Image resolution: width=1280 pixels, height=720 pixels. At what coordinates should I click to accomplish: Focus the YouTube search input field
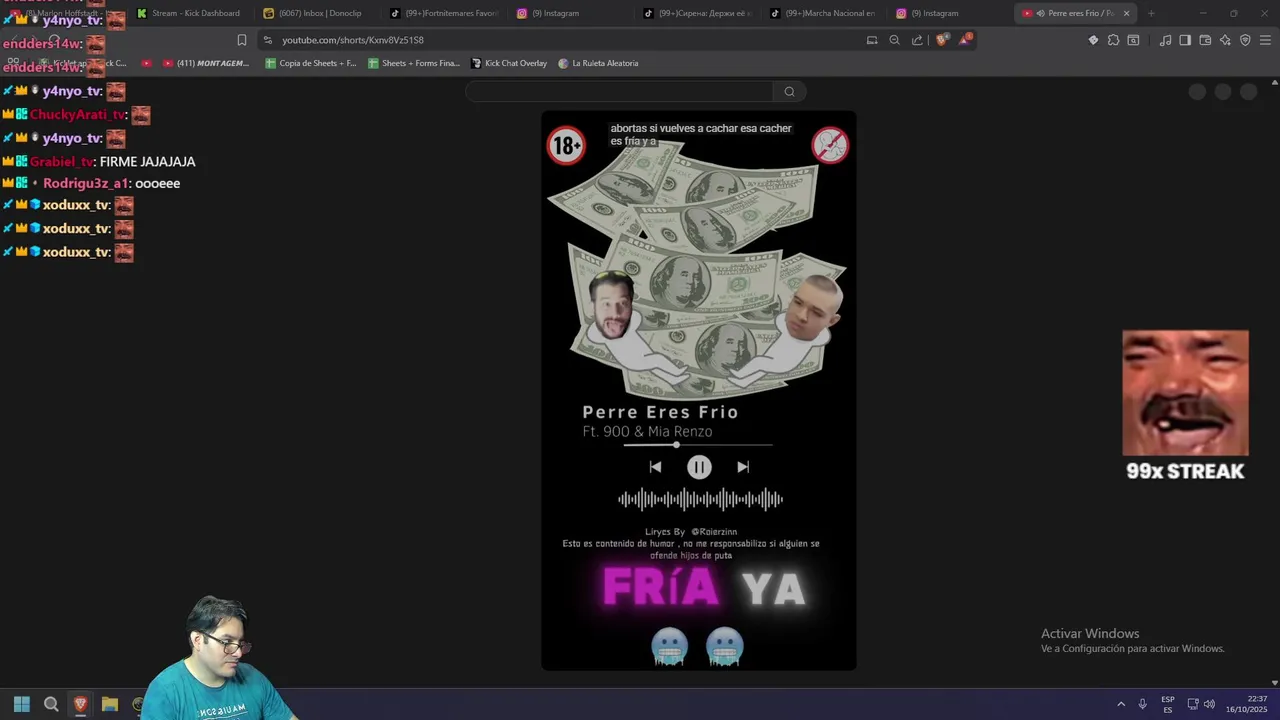(x=619, y=92)
